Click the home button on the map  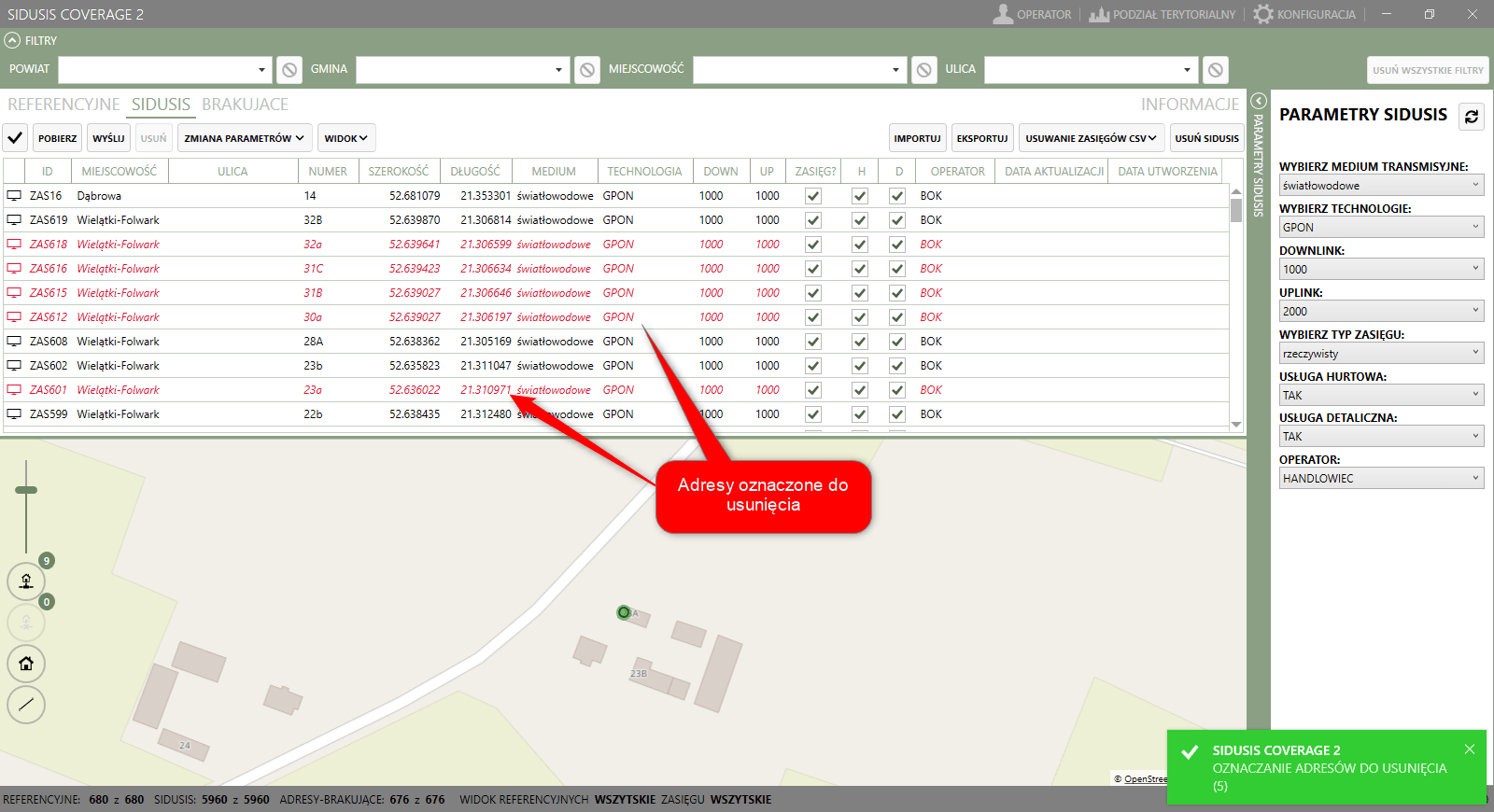coord(26,664)
